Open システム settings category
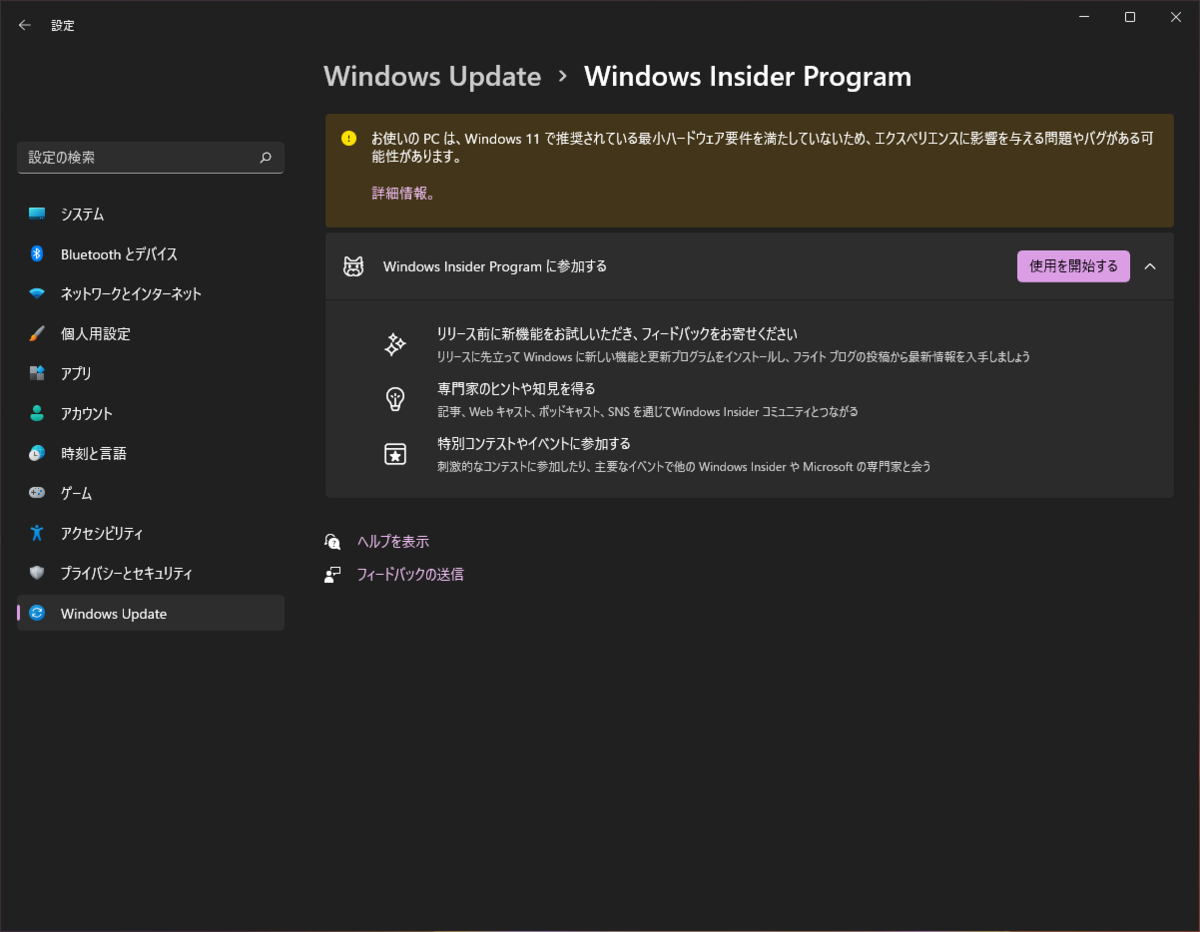This screenshot has width=1200, height=932. pyautogui.click(x=150, y=214)
